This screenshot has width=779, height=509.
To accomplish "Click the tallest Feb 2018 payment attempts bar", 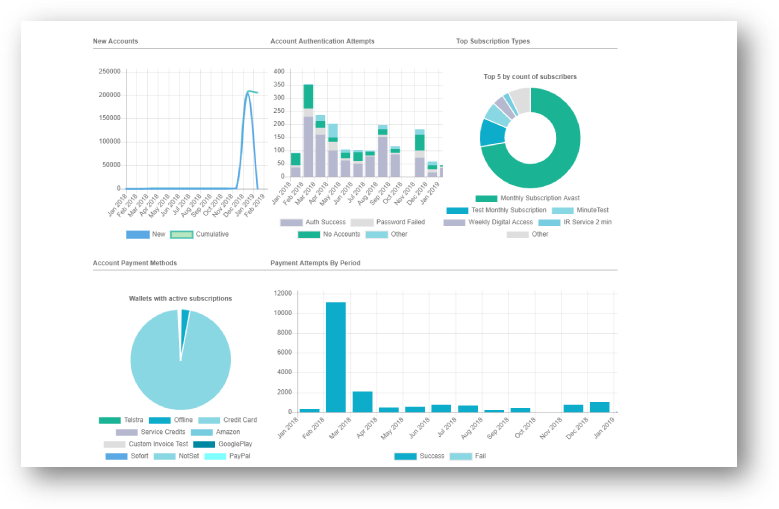I will pyautogui.click(x=336, y=357).
